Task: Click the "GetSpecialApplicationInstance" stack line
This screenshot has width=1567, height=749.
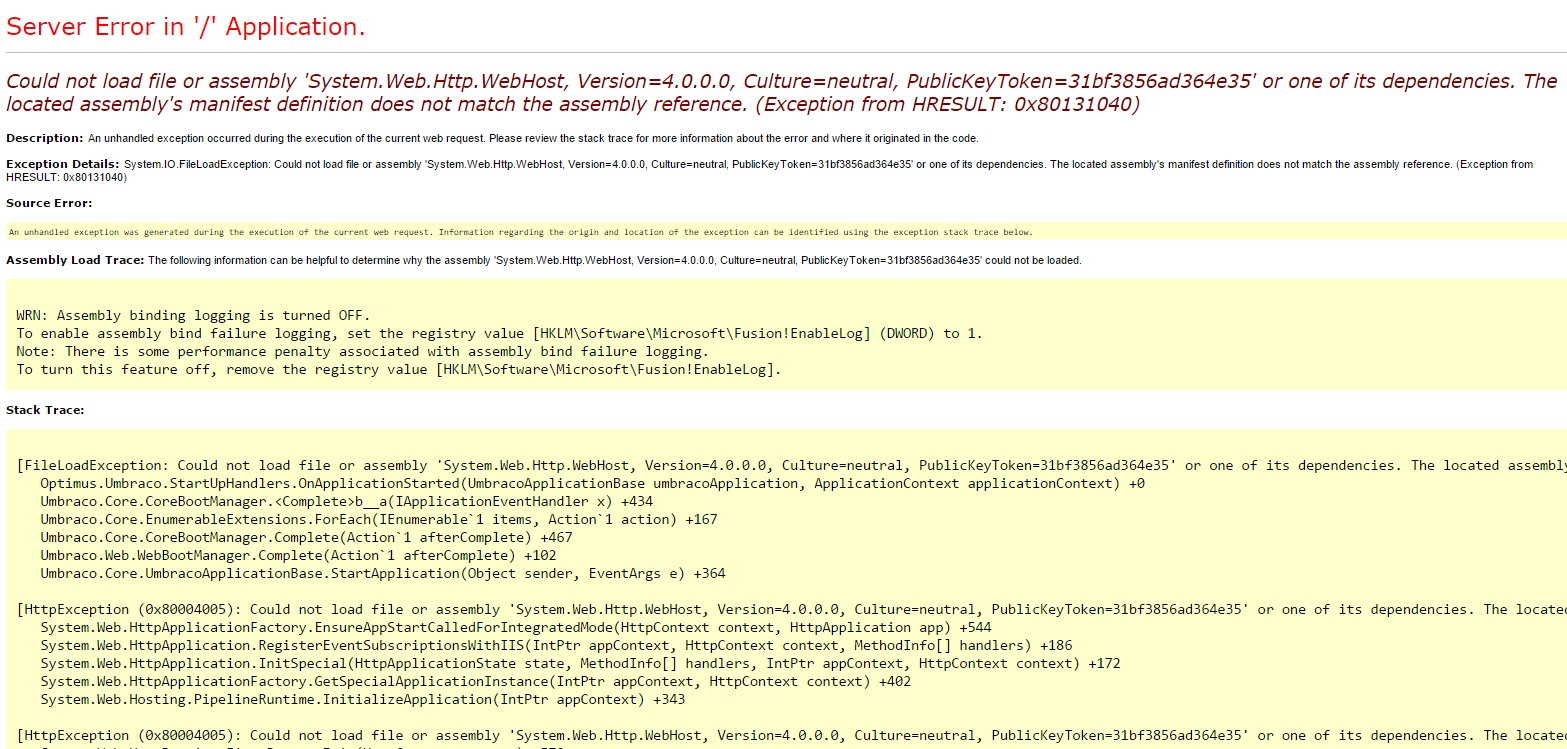Action: pos(475,681)
